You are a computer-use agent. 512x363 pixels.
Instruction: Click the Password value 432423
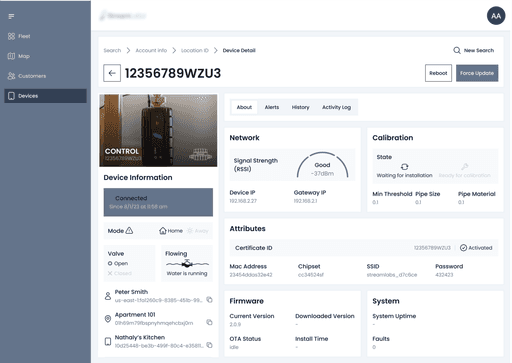[x=444, y=275]
